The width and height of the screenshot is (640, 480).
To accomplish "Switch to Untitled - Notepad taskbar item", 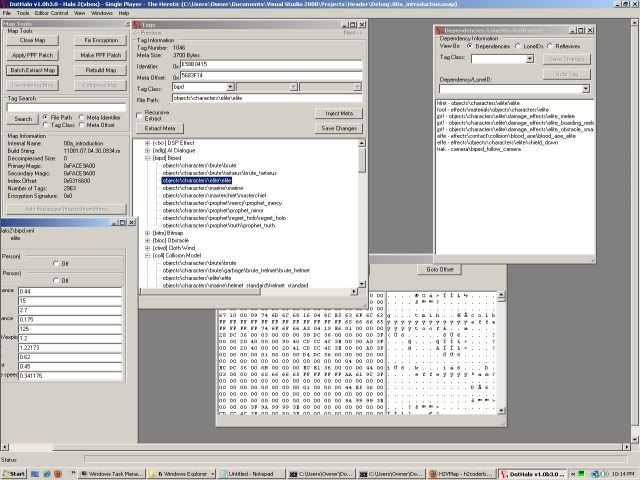I will pos(251,473).
